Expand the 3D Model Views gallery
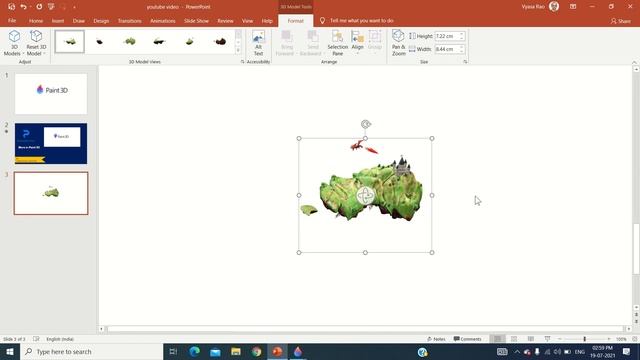The image size is (640, 360). (x=238, y=51)
